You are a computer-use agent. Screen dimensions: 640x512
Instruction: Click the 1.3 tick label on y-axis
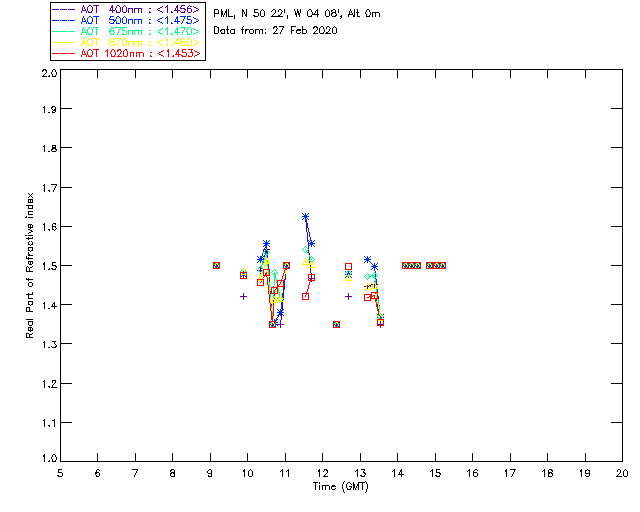(x=49, y=344)
